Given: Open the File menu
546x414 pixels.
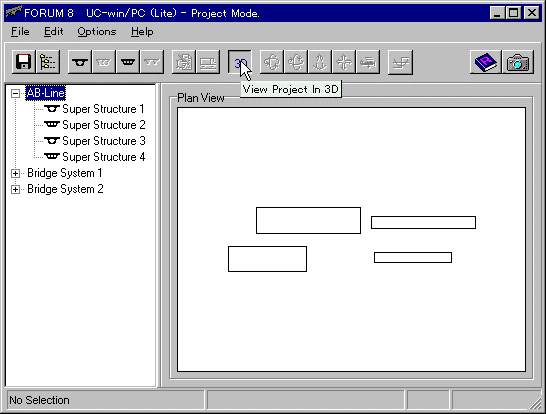Looking at the screenshot, I should pyautogui.click(x=20, y=32).
